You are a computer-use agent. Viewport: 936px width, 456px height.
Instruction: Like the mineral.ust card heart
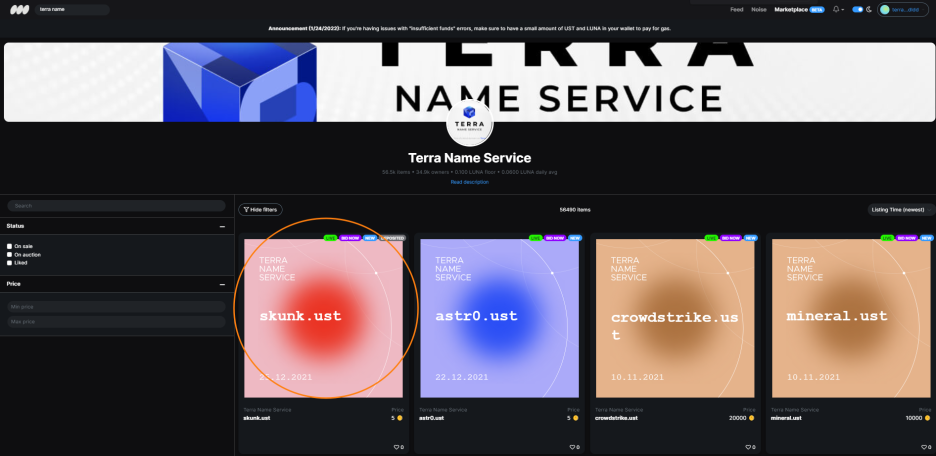tap(923, 447)
